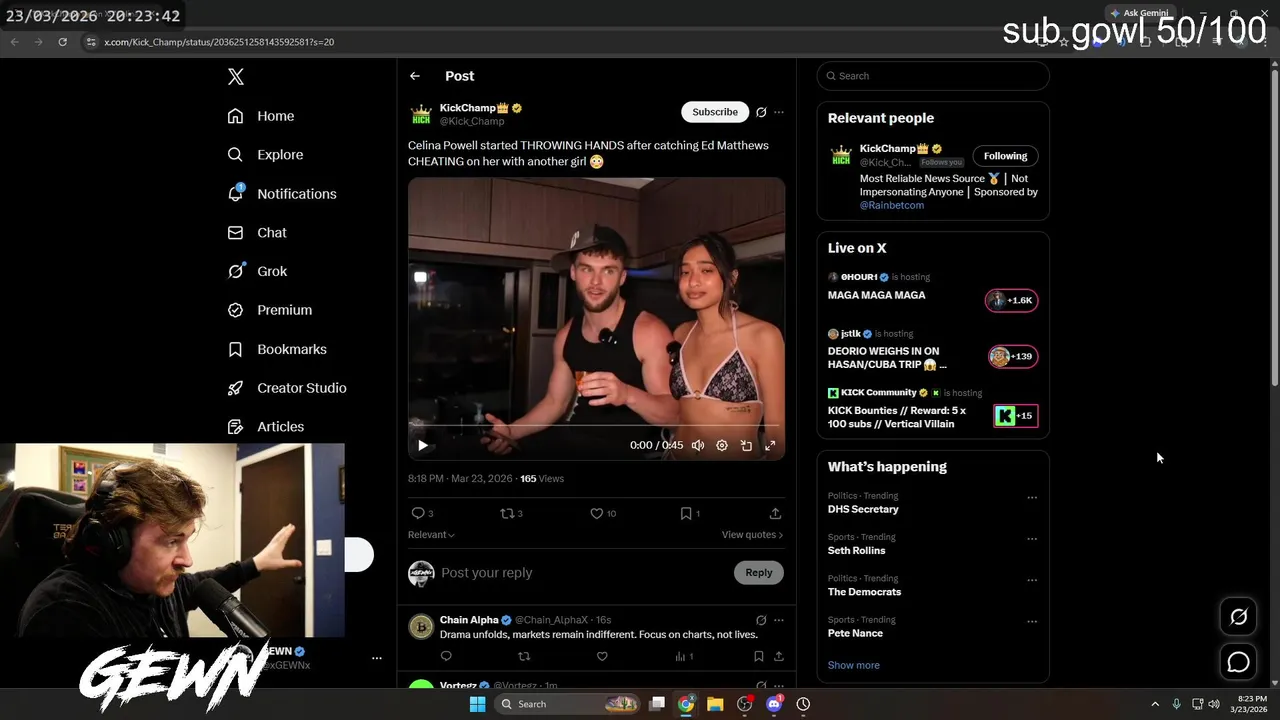Open Grok in the sidebar
The height and width of the screenshot is (720, 1280).
(x=257, y=271)
